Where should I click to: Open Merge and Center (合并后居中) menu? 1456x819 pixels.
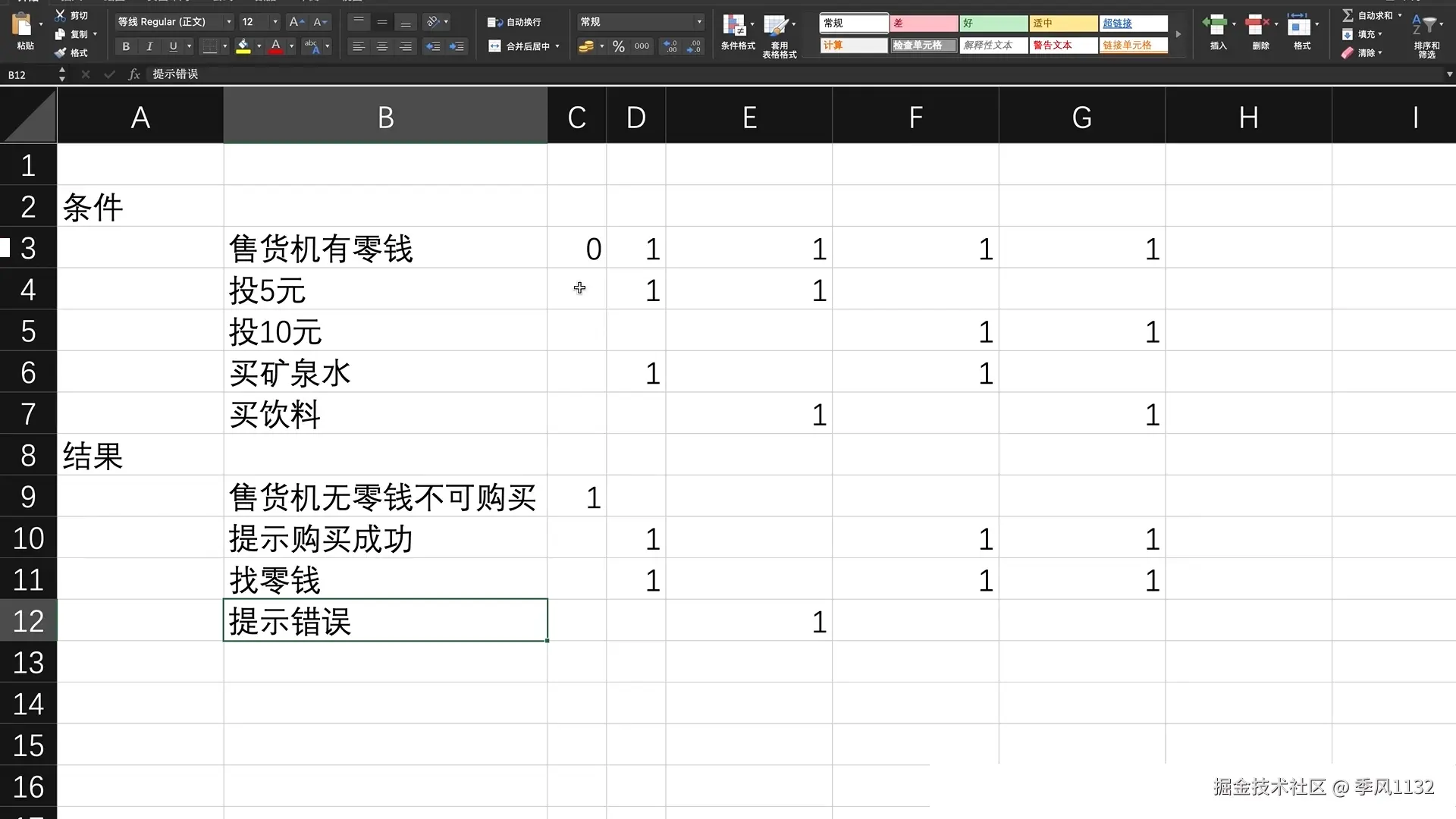point(557,47)
